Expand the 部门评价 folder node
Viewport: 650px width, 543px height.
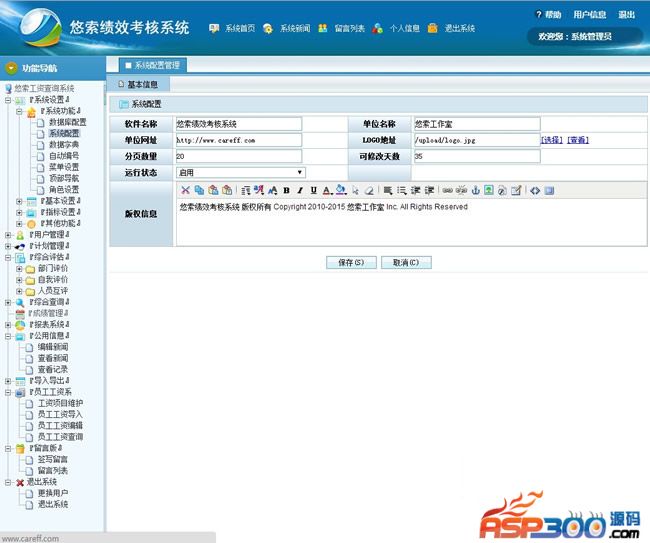pos(19,269)
